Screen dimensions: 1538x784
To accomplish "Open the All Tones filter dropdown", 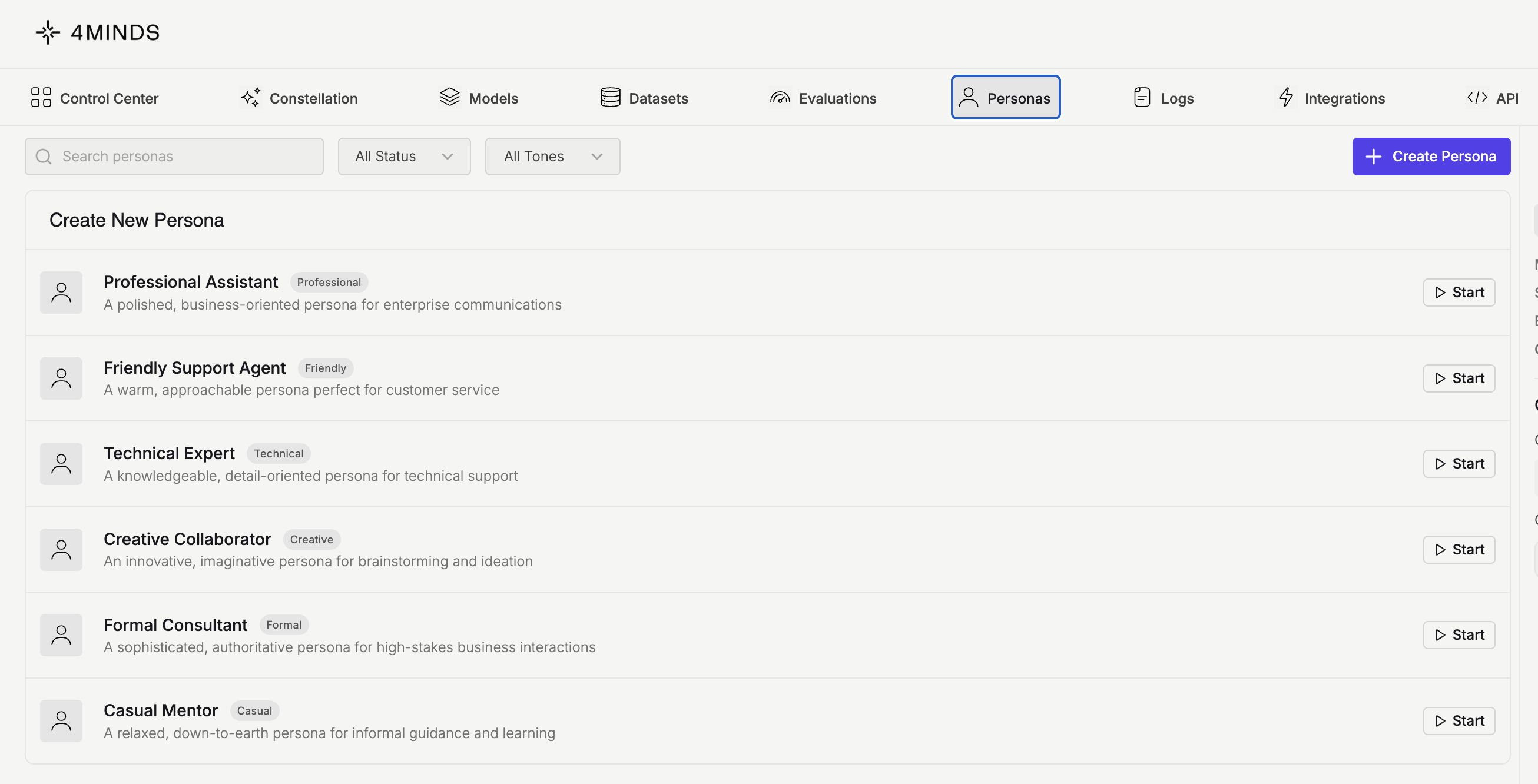I will pos(552,157).
